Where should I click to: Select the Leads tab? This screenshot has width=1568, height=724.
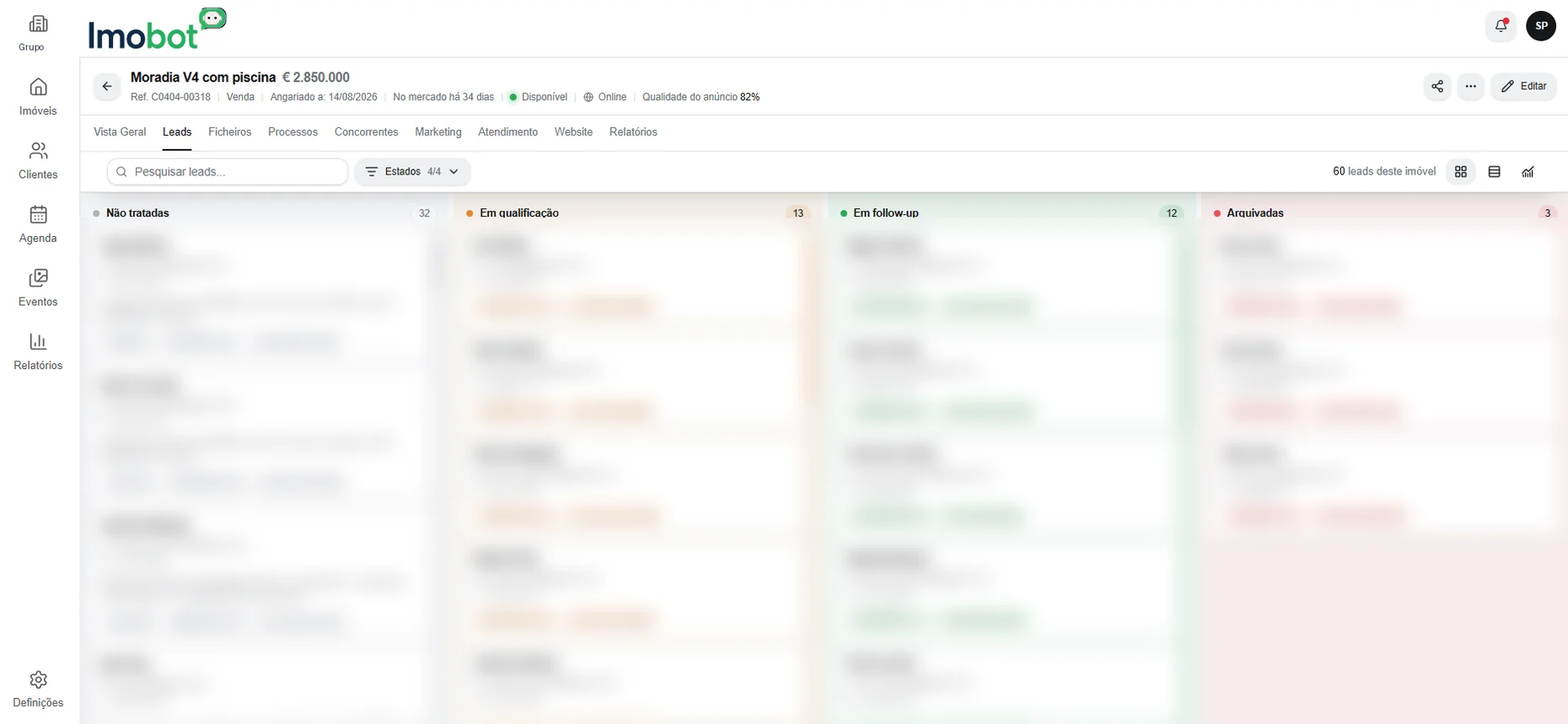coord(177,132)
